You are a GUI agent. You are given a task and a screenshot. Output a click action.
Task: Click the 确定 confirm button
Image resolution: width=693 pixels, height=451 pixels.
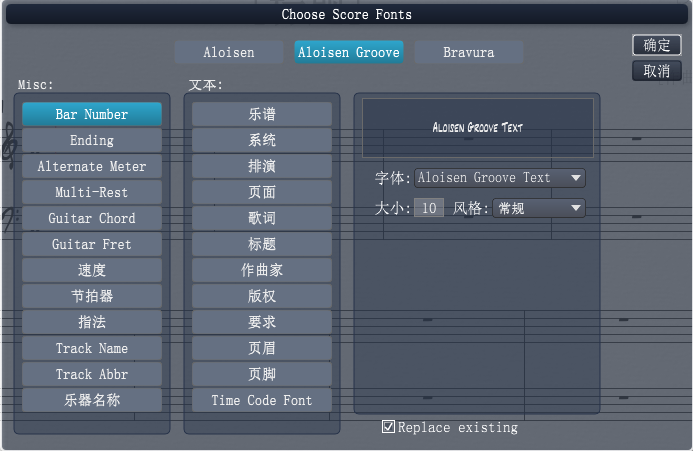coord(656,45)
